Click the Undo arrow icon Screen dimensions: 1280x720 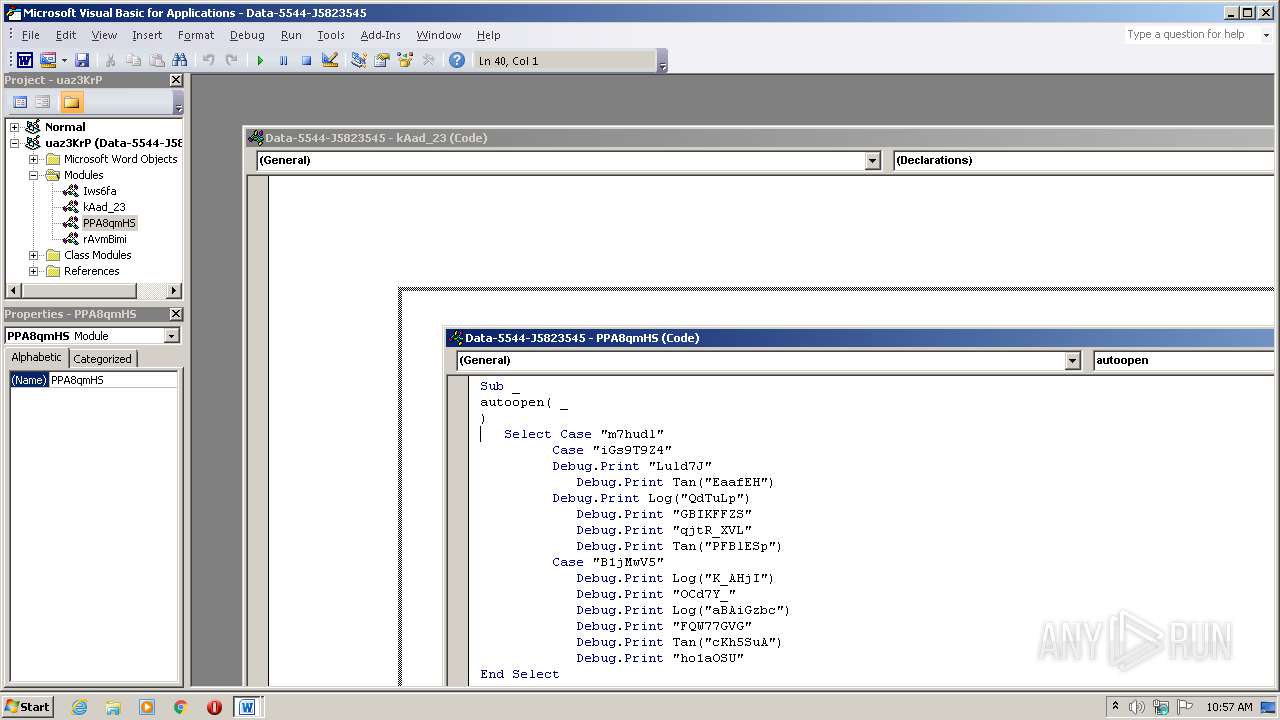click(x=208, y=60)
